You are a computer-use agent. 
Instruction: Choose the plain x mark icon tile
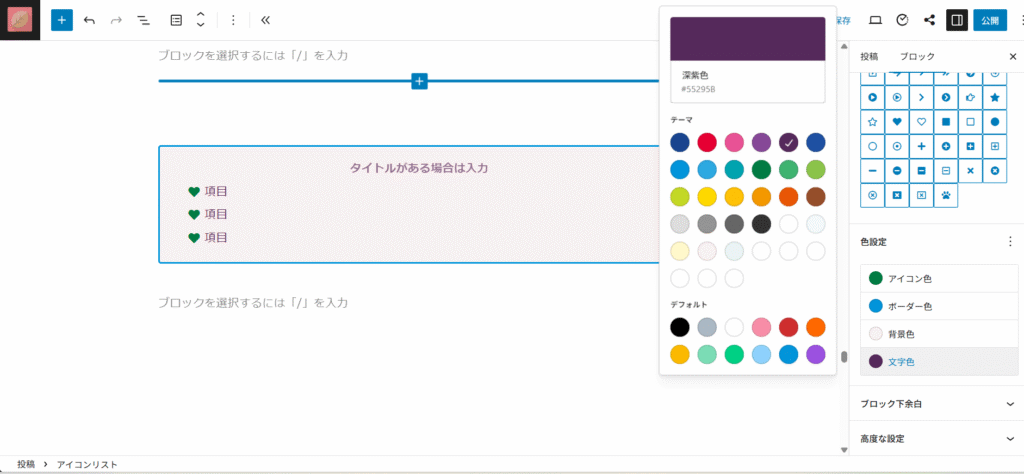coord(970,170)
